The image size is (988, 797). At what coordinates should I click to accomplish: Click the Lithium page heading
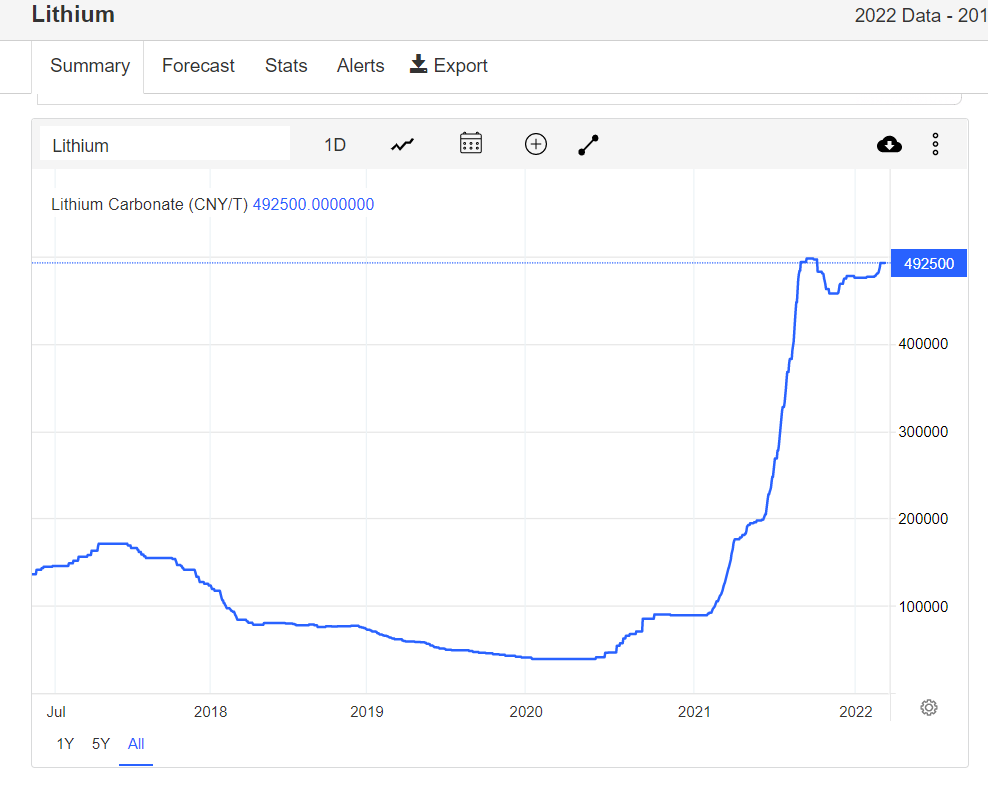coord(73,15)
